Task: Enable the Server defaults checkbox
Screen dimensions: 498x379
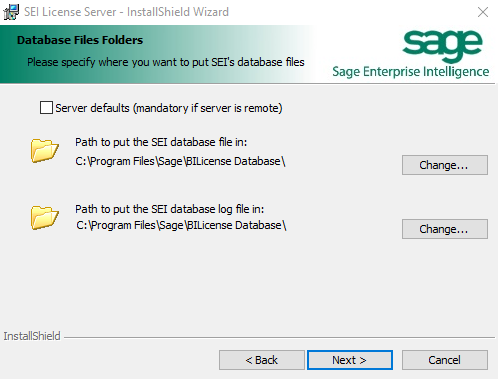Action: (x=46, y=108)
